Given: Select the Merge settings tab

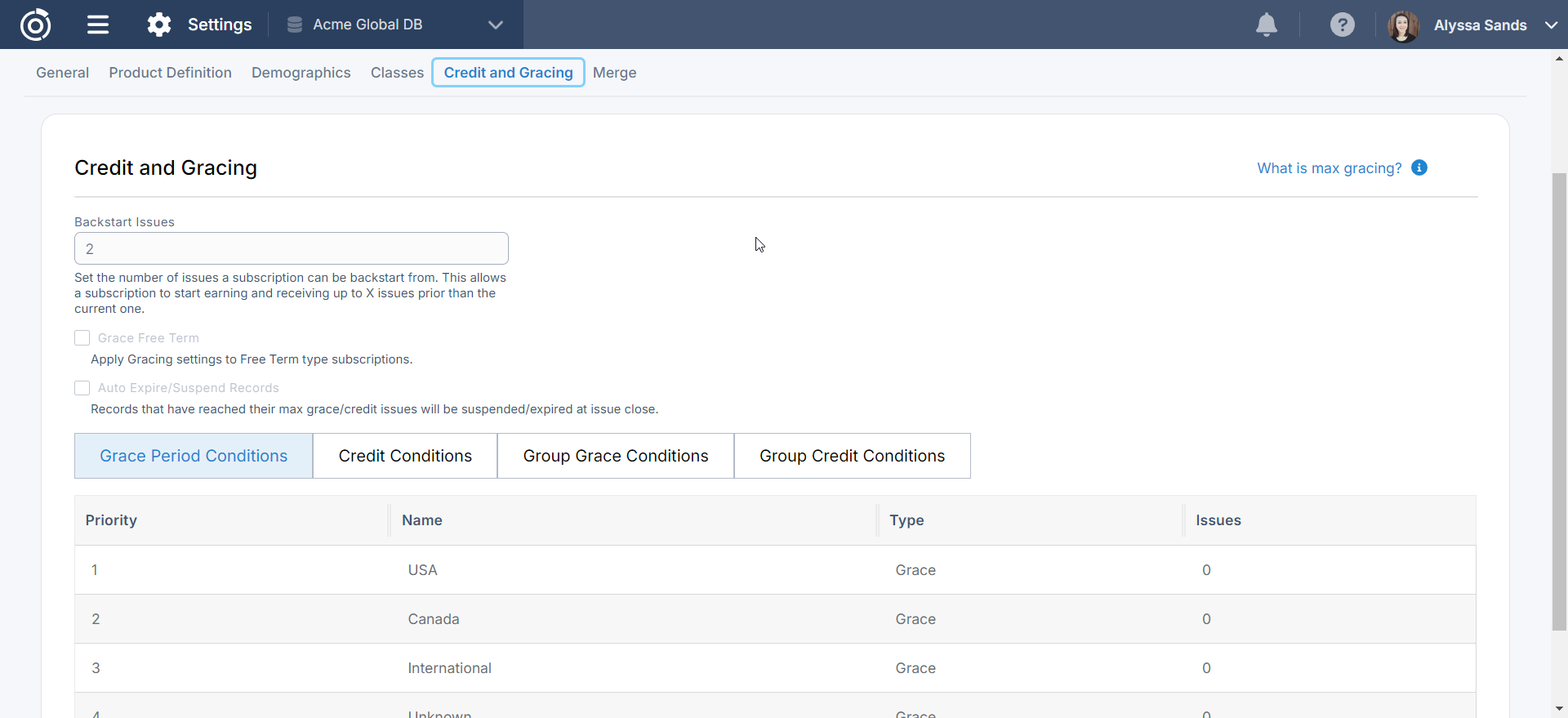Looking at the screenshot, I should (614, 73).
